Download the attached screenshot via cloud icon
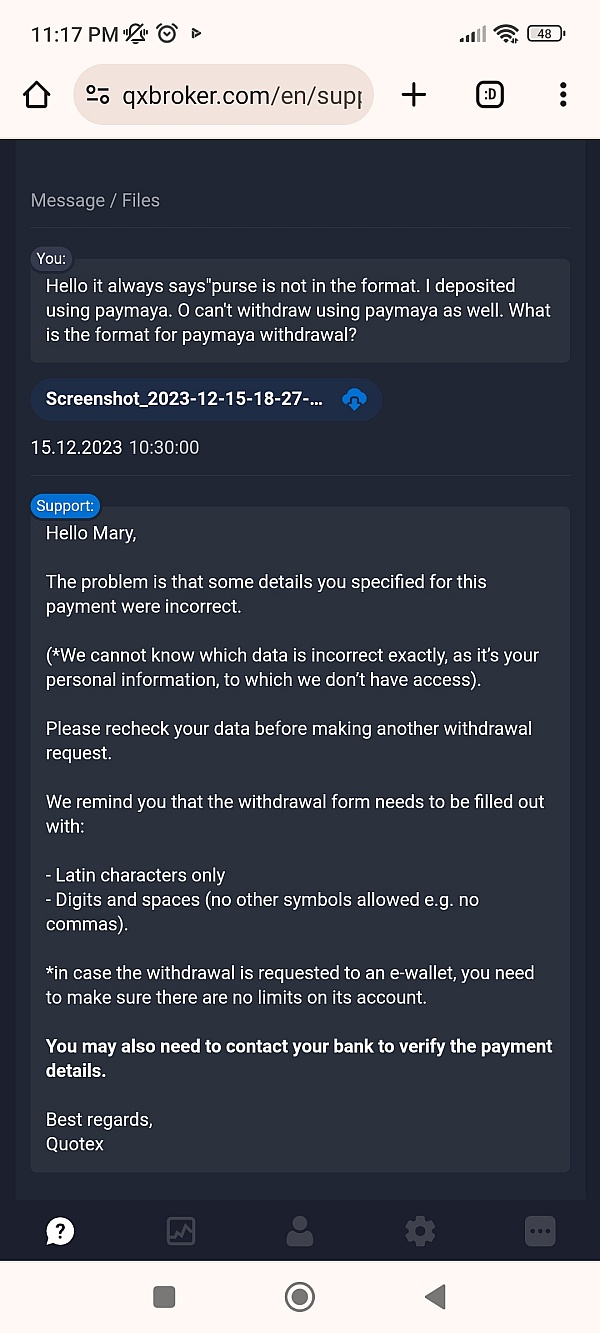The height and width of the screenshot is (1333, 600). [x=354, y=399]
